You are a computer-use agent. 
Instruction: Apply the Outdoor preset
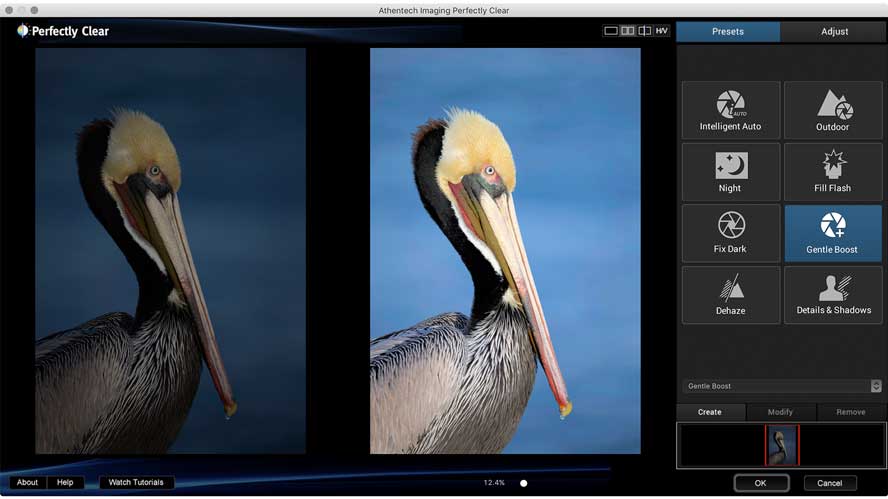coord(832,110)
